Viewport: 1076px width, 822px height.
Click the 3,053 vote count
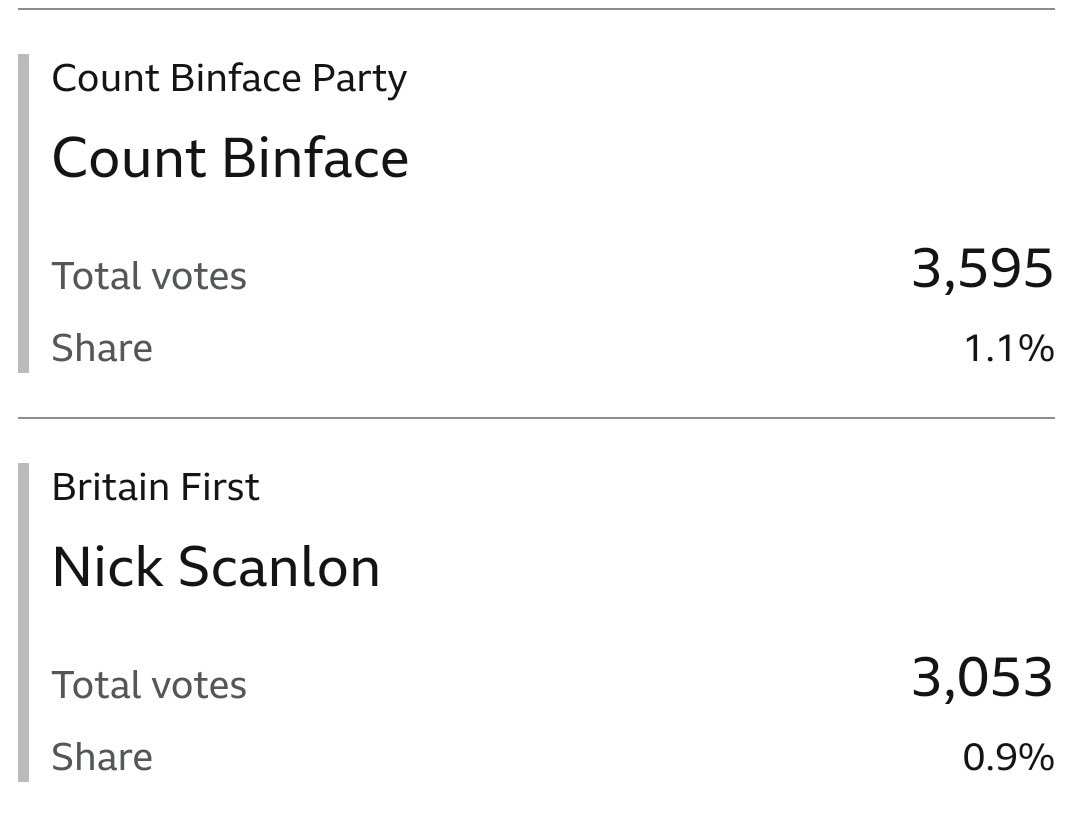(982, 678)
